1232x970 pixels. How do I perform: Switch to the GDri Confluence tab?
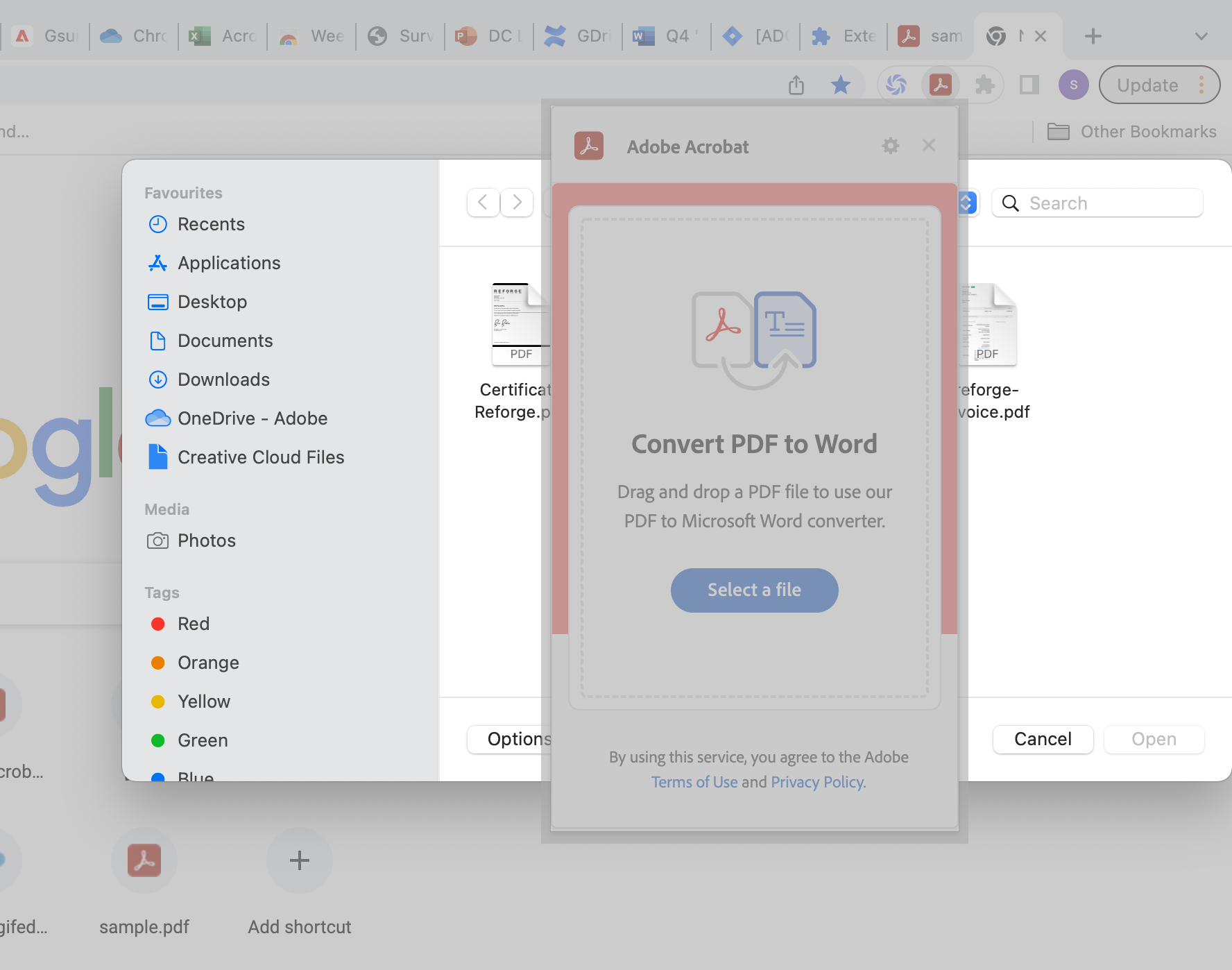577,36
